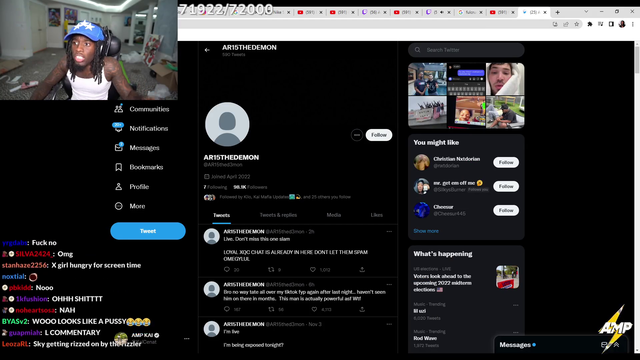Click the Search Twitter field
The height and width of the screenshot is (360, 640).
click(x=466, y=50)
